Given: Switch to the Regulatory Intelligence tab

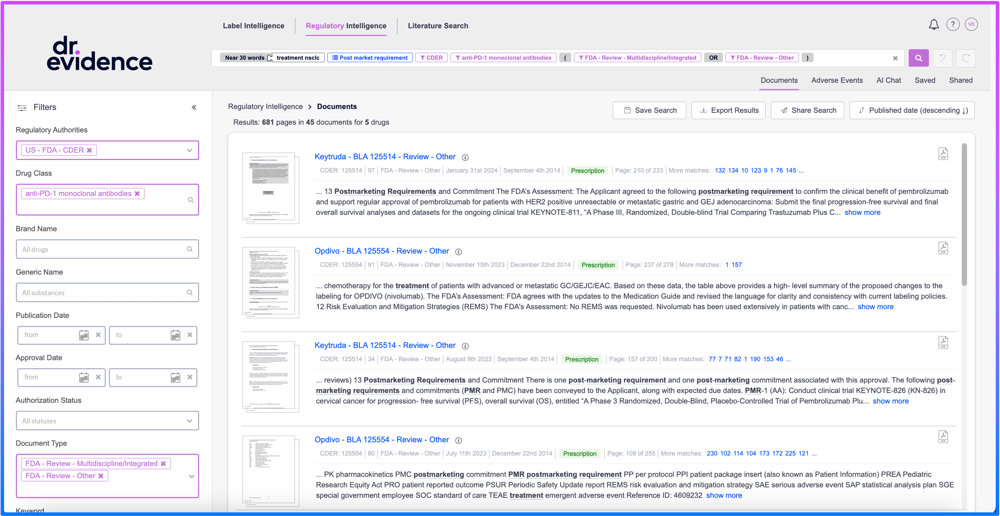Looking at the screenshot, I should (x=346, y=26).
